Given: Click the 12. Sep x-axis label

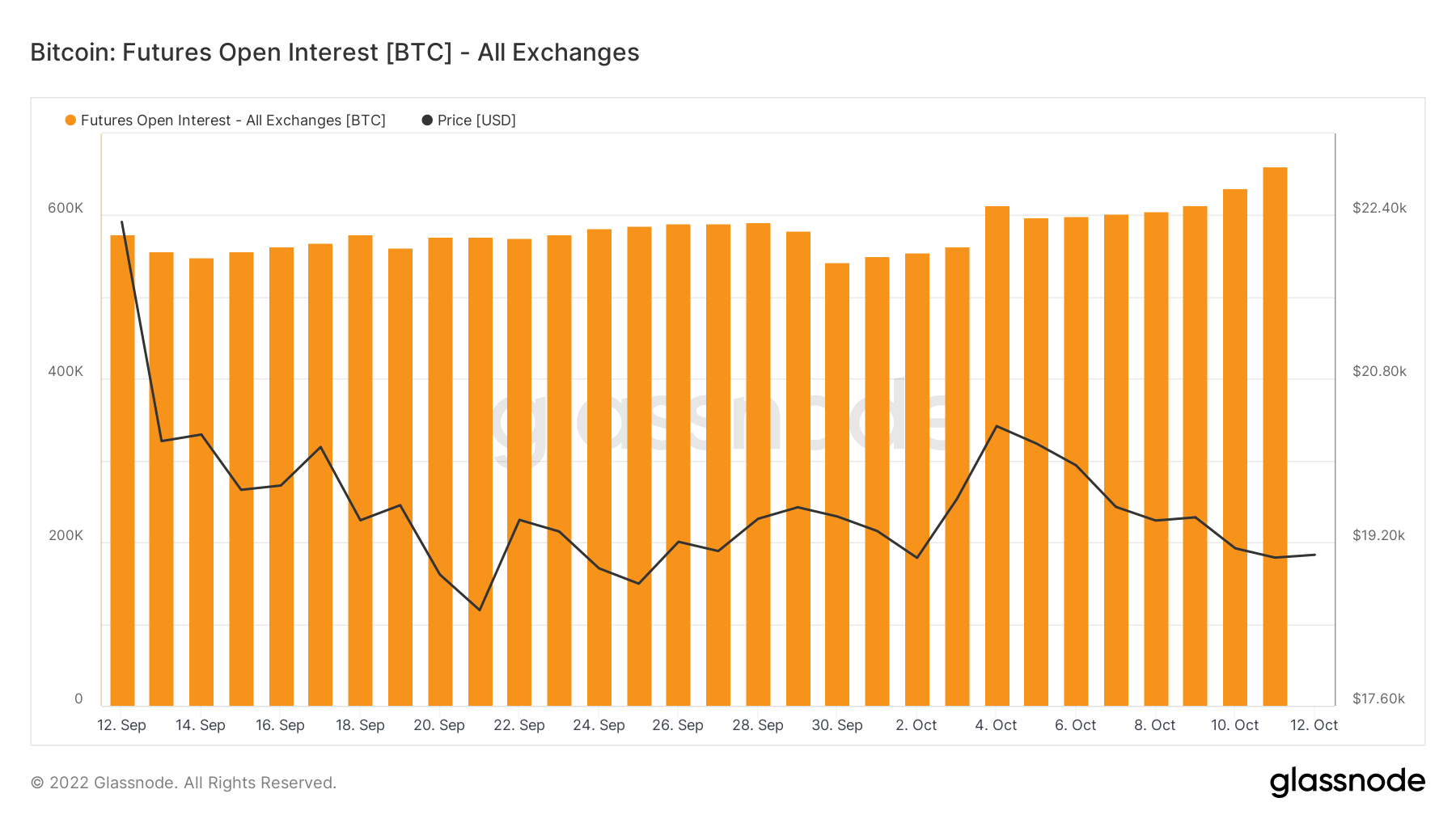Looking at the screenshot, I should point(121,725).
